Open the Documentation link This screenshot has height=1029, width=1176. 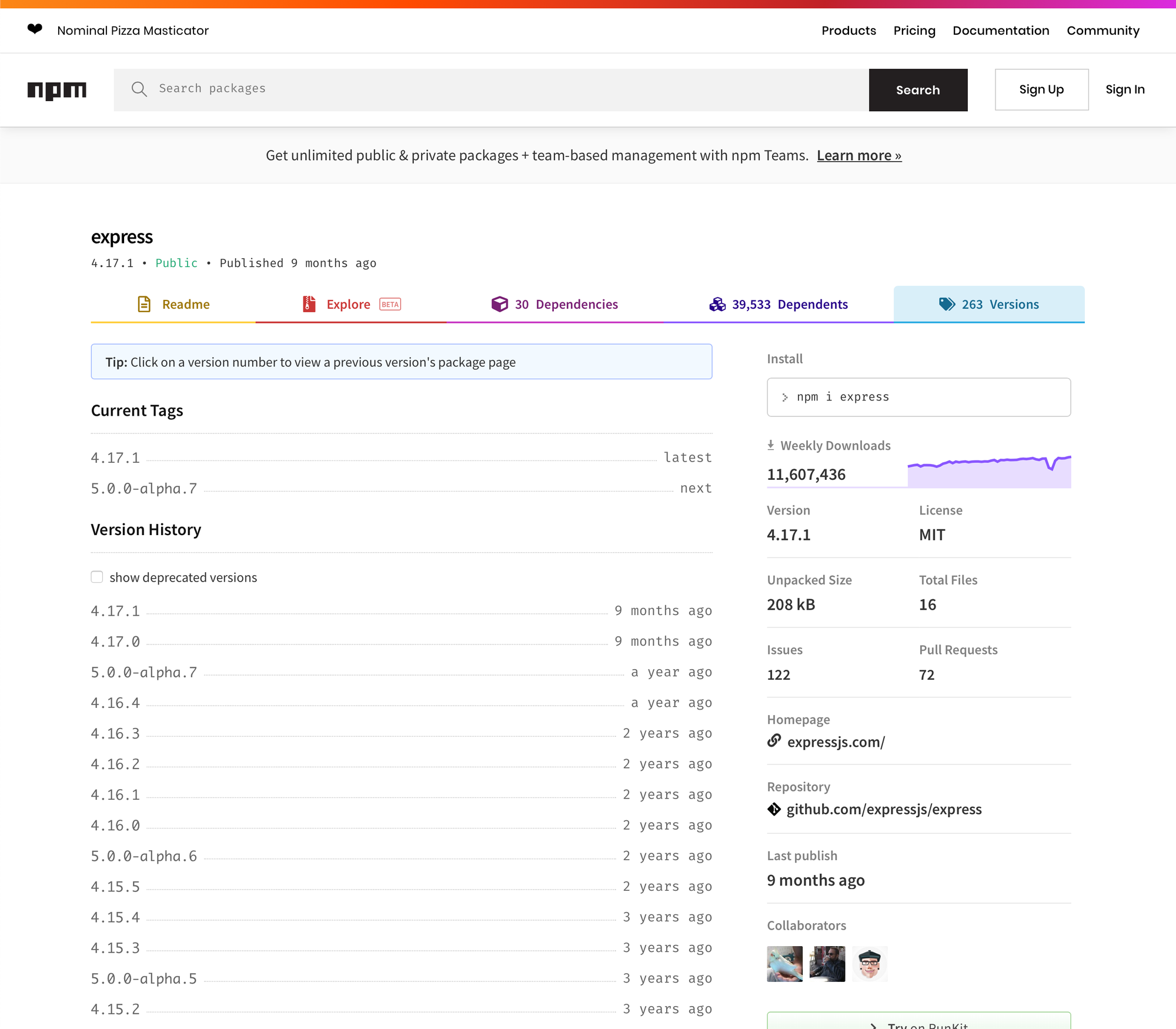1001,31
